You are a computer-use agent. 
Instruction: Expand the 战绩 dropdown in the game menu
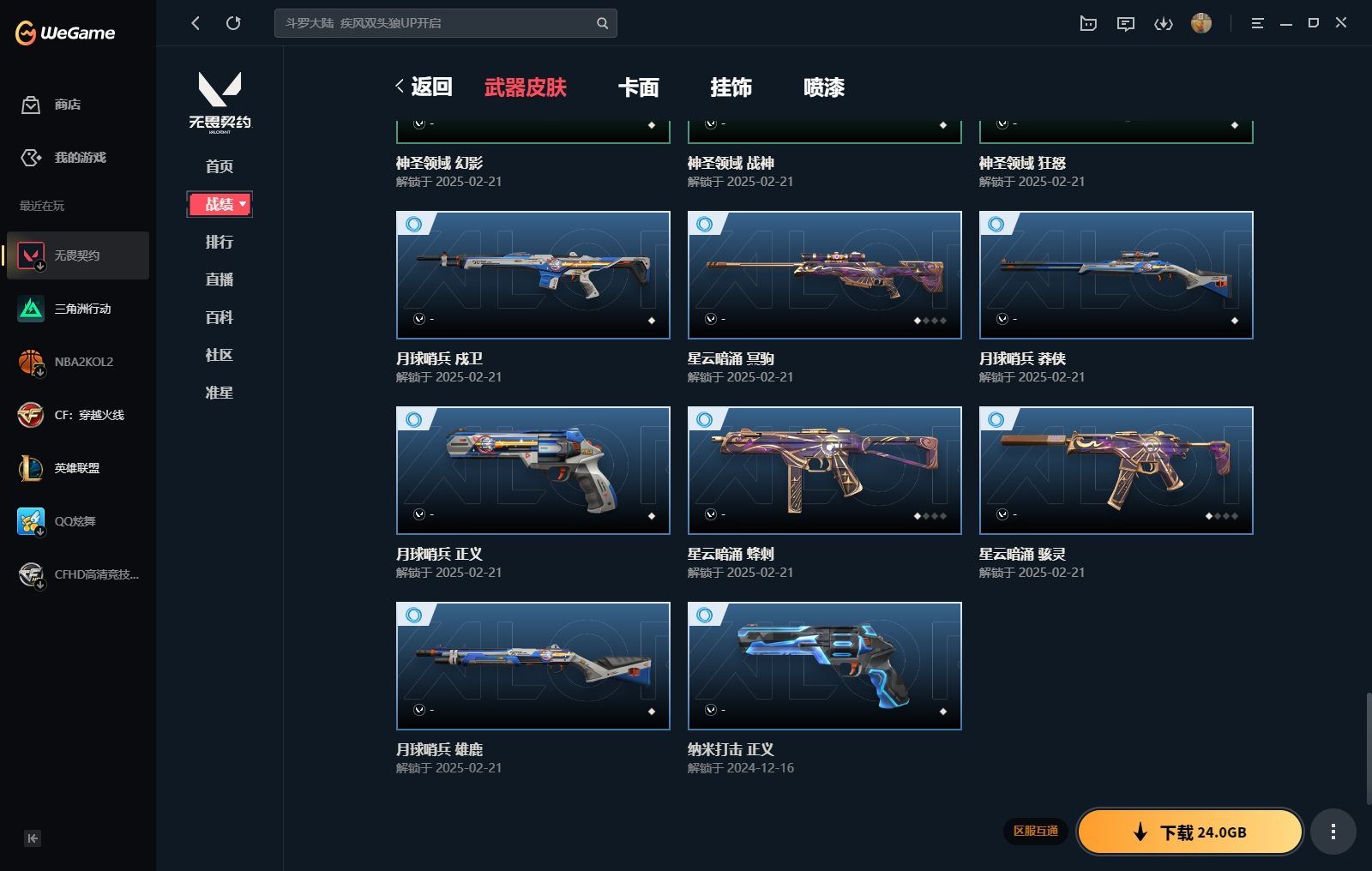pyautogui.click(x=220, y=204)
